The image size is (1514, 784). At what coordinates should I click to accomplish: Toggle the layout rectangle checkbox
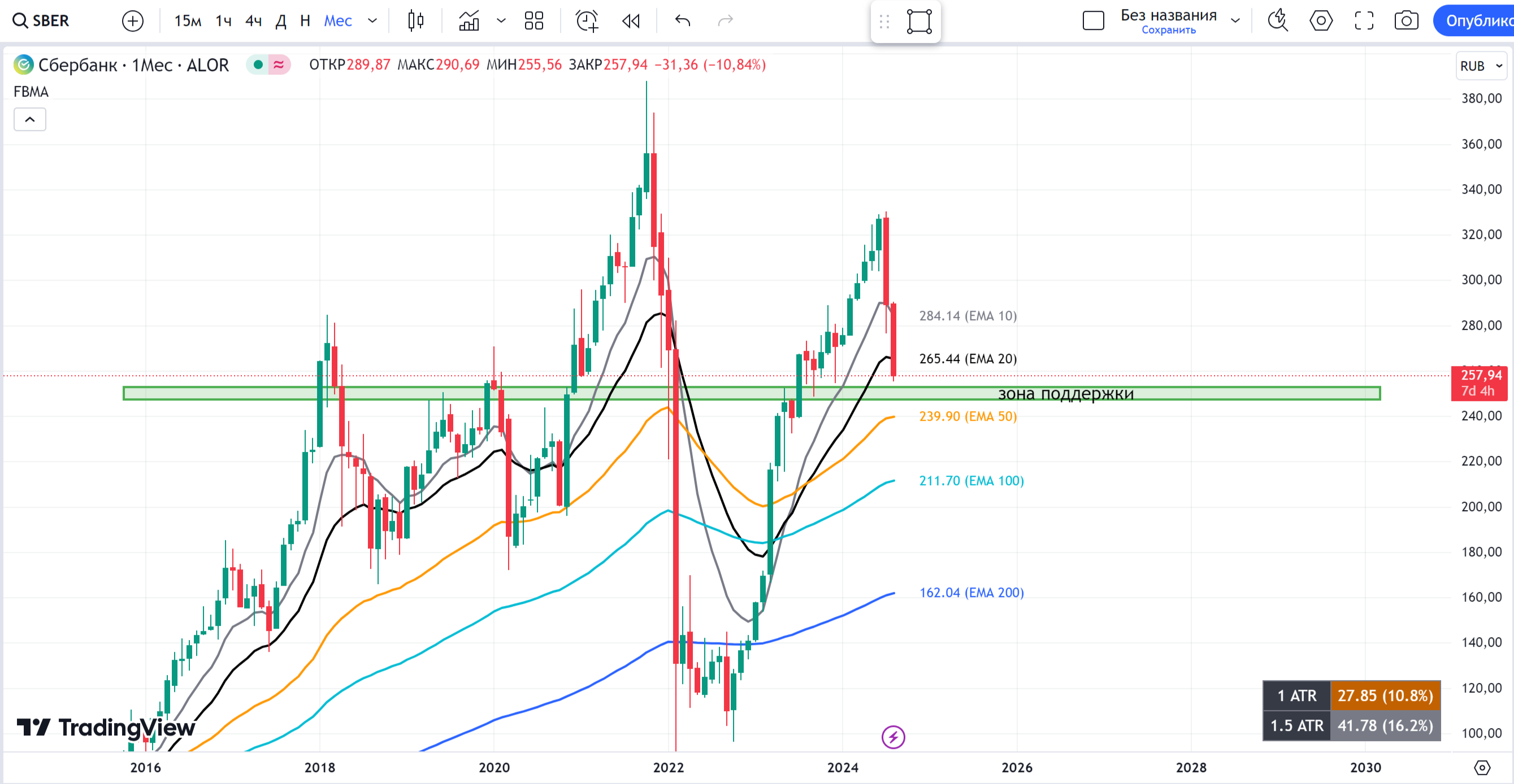coord(1093,21)
